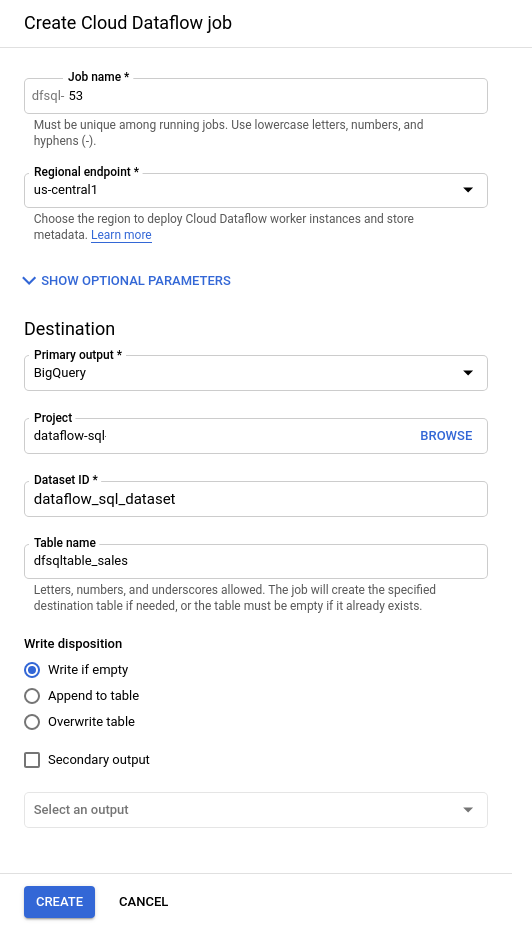Open the Regional endpoint us-central1 dropdown

pos(256,191)
